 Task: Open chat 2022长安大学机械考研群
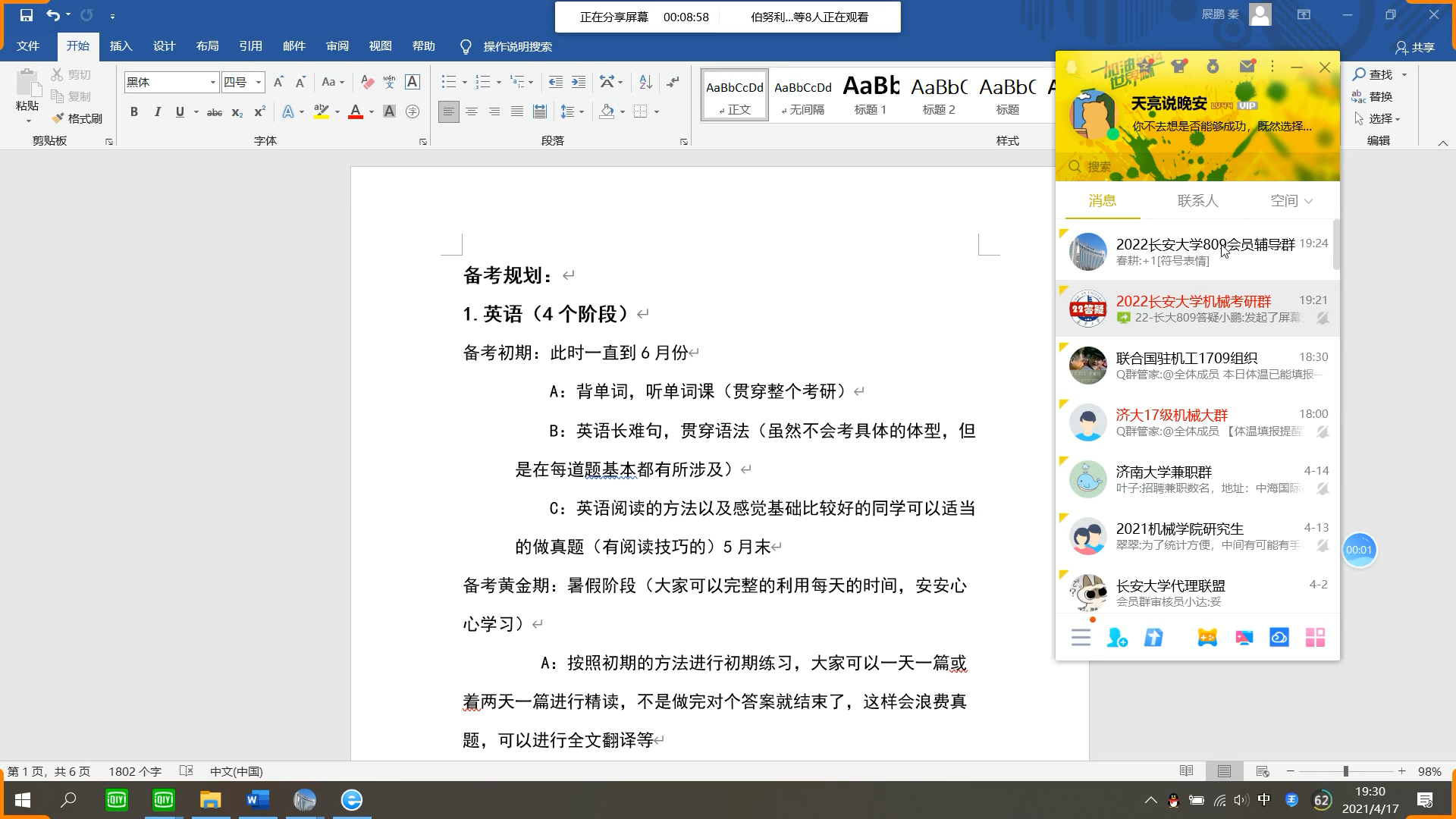(x=1197, y=309)
